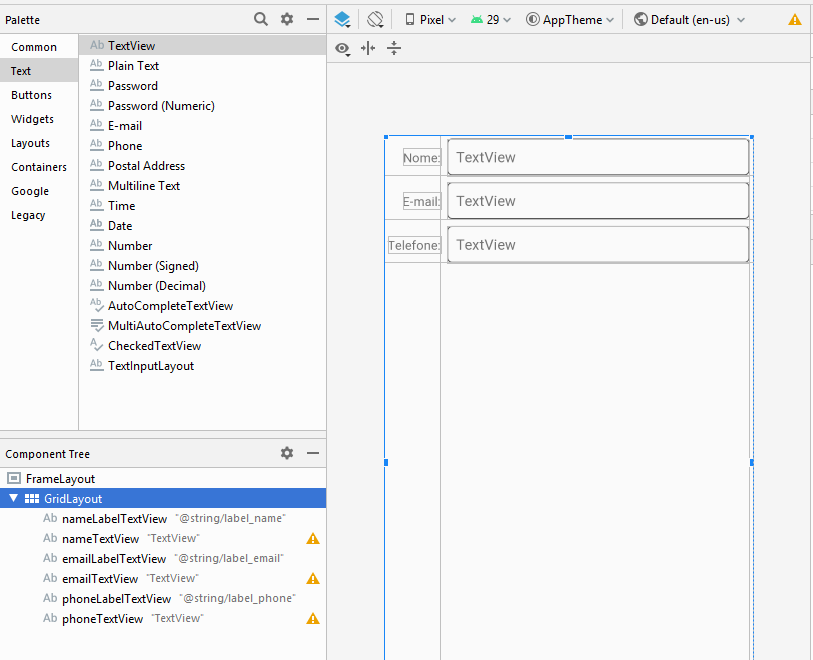Toggle the view options eye icon
Viewport: 813px width, 660px height.
(343, 48)
